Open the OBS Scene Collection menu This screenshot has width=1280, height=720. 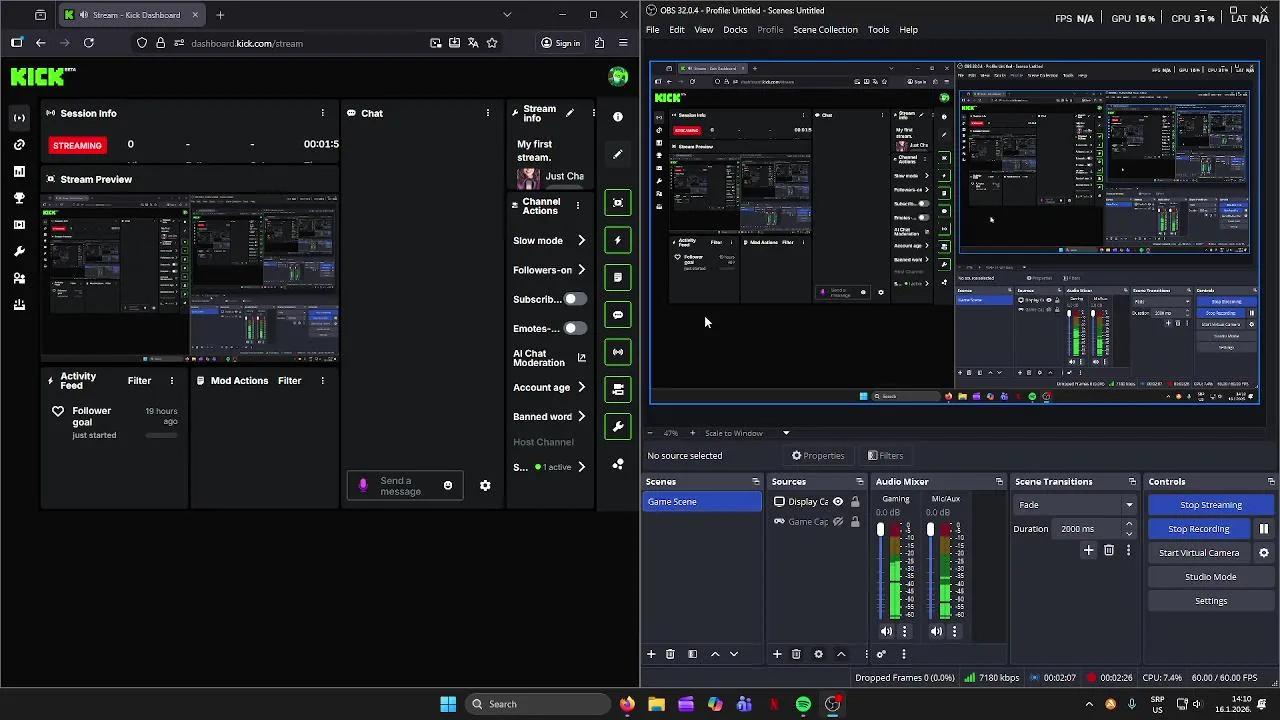click(825, 30)
